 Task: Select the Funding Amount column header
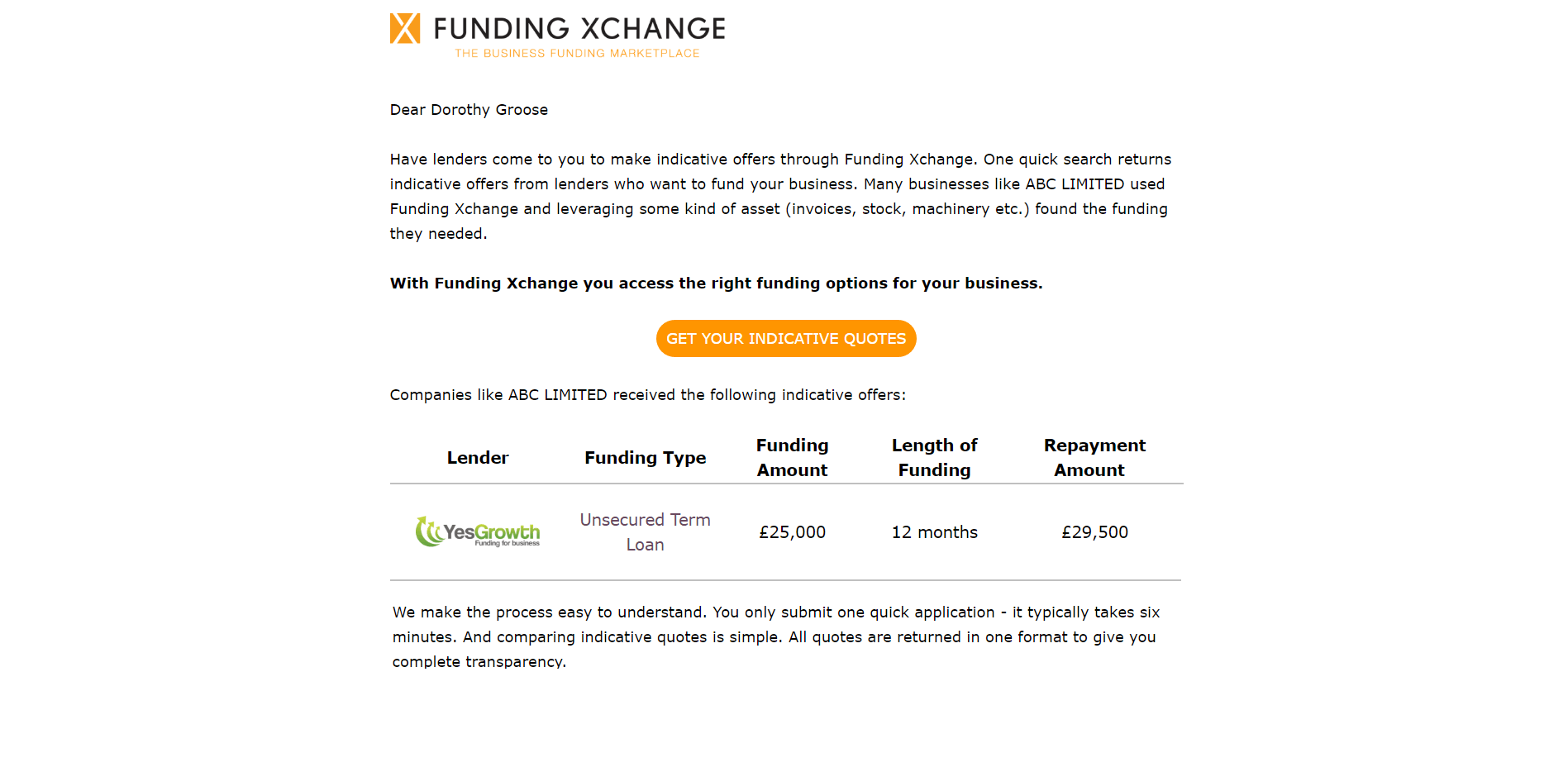pos(793,458)
